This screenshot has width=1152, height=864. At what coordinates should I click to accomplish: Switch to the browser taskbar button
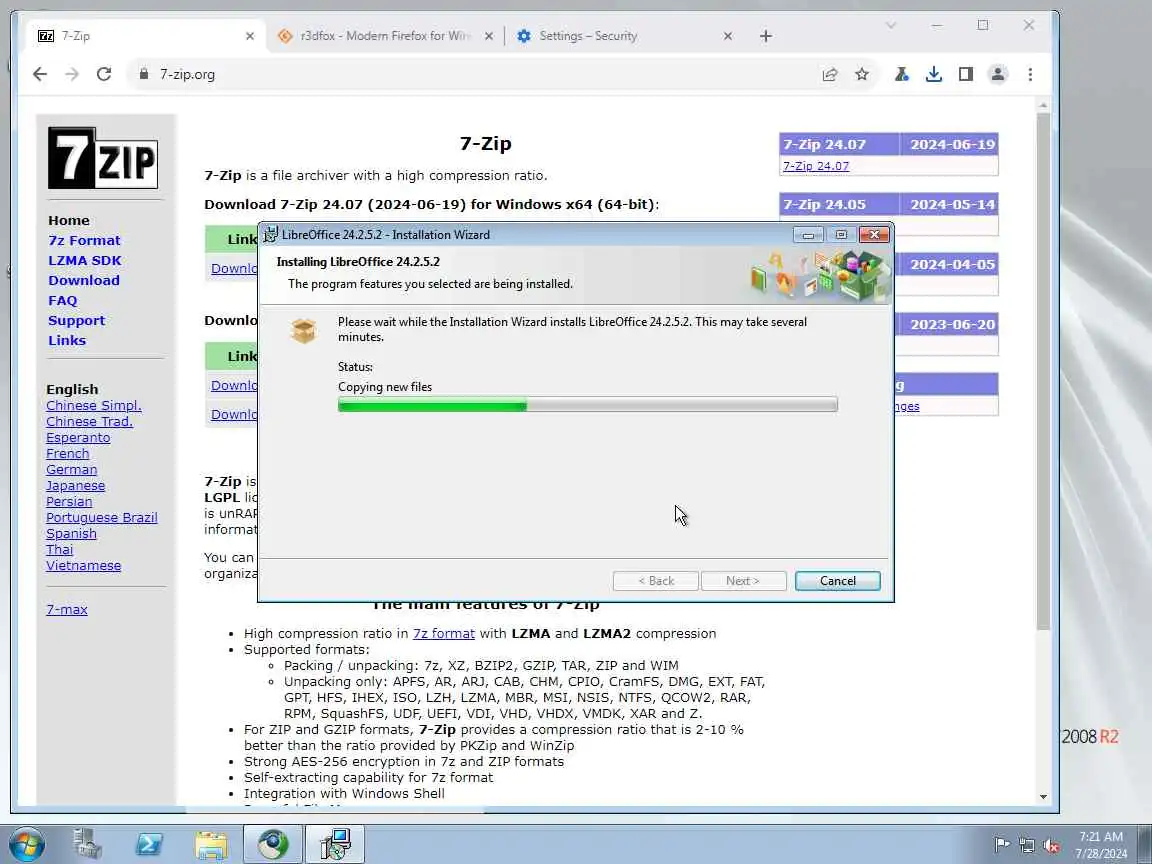pyautogui.click(x=273, y=843)
